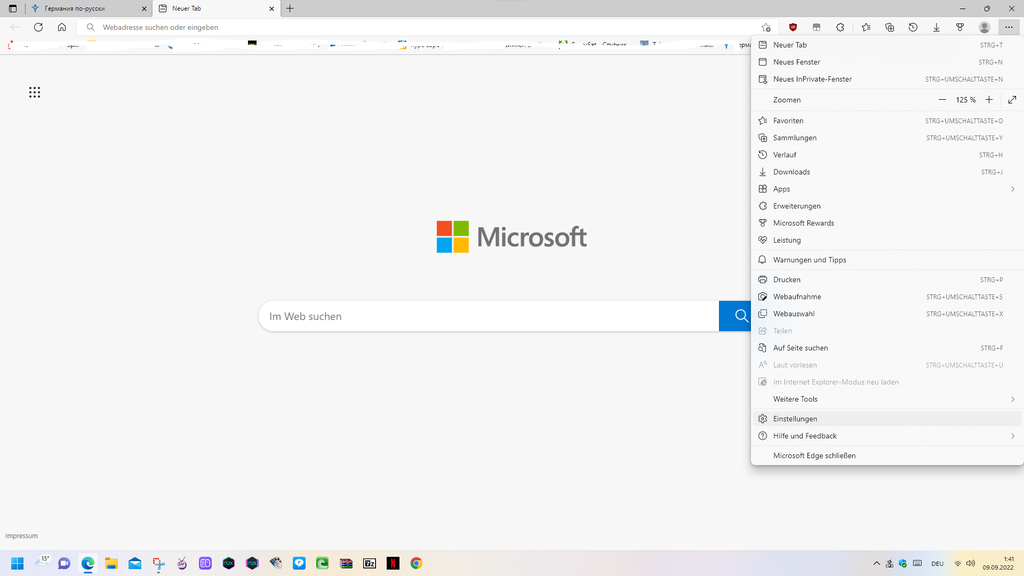Open Snipping Tool from taskbar
This screenshot has width=1024, height=576.
pyautogui.click(x=158, y=563)
